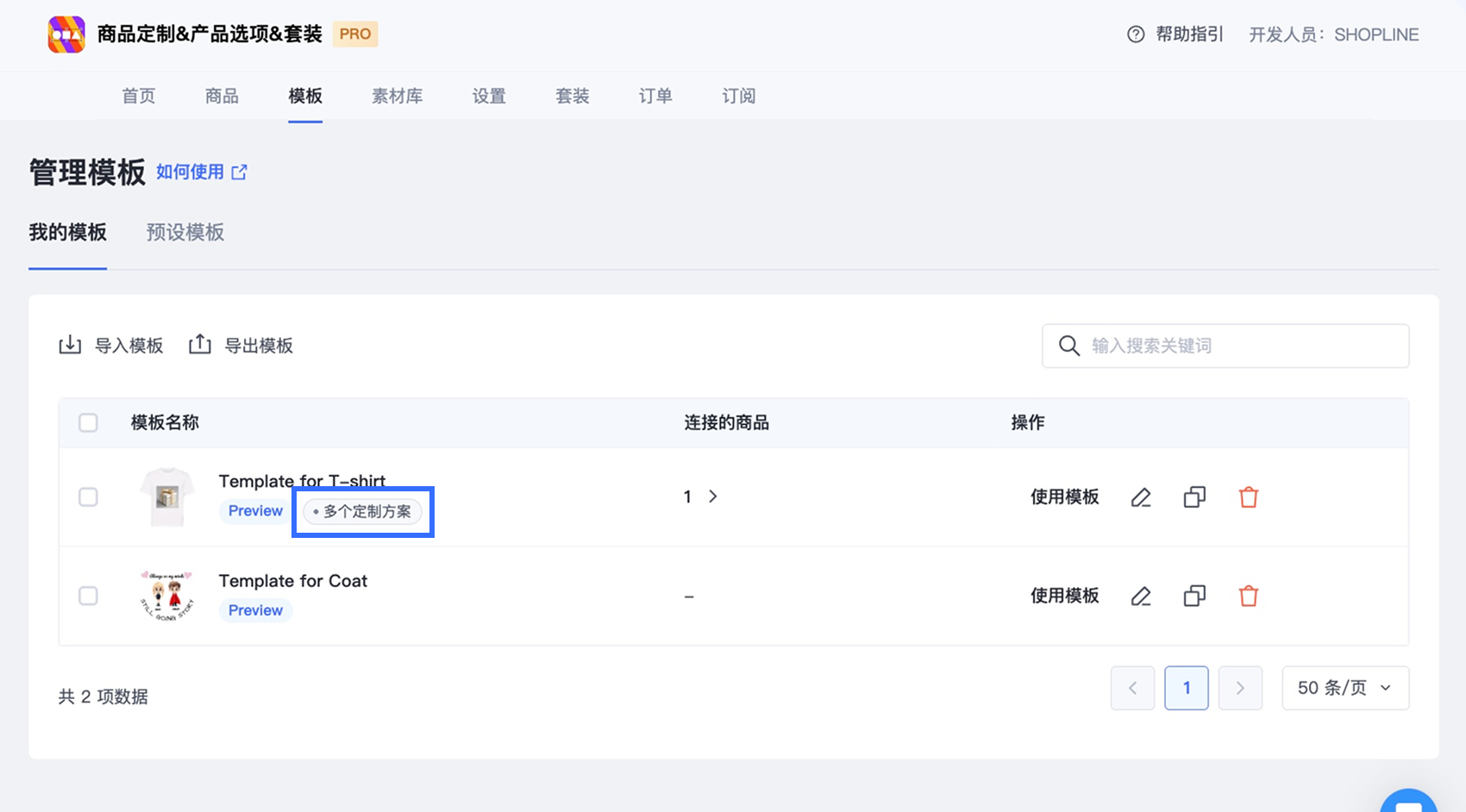The image size is (1466, 812).
Task: Switch to the 素材库 navigation tab
Action: click(x=397, y=96)
